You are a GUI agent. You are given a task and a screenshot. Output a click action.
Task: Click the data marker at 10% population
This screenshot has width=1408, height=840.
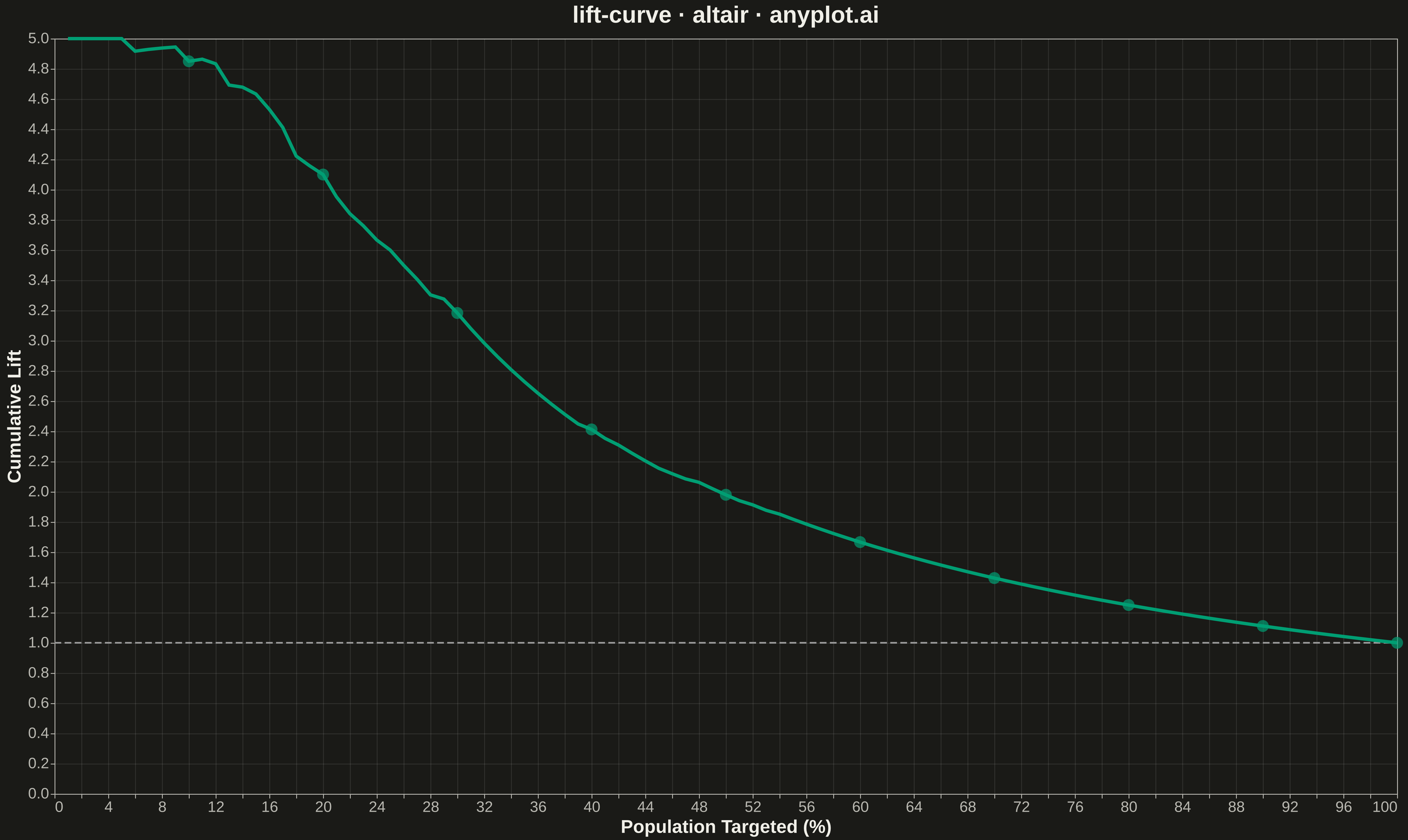click(x=189, y=61)
